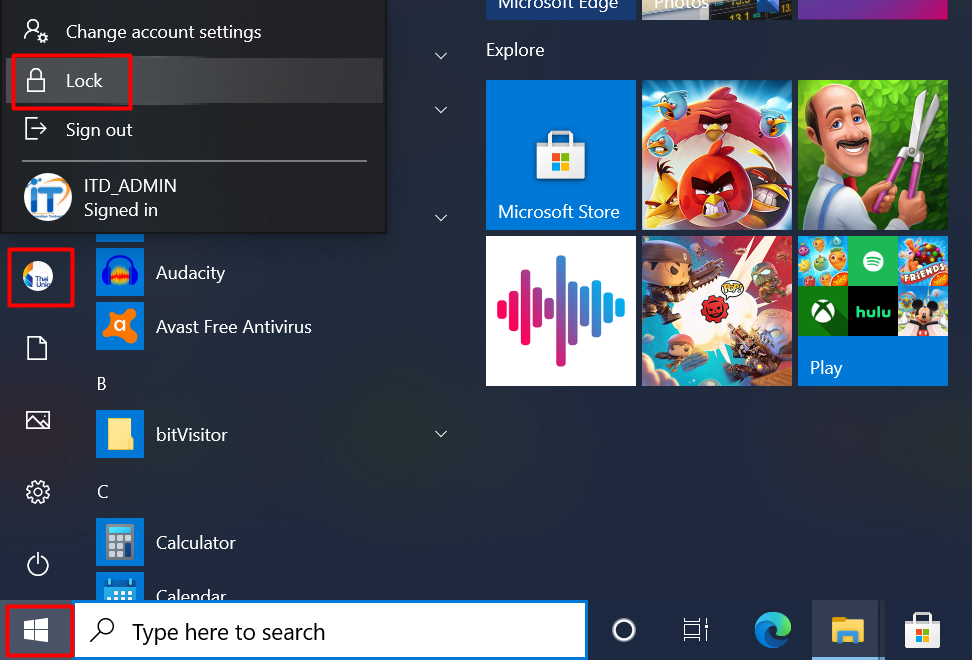Click the search magnifier icon
The width and height of the screenshot is (972, 660).
click(102, 630)
